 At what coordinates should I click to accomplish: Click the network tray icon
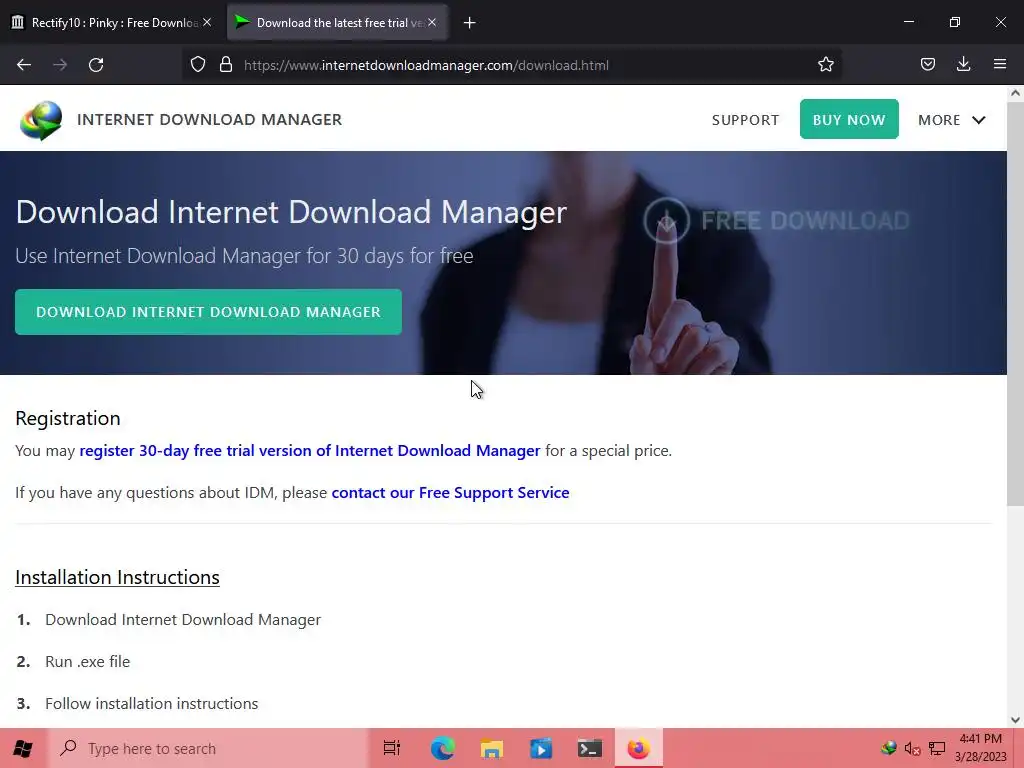pos(937,748)
